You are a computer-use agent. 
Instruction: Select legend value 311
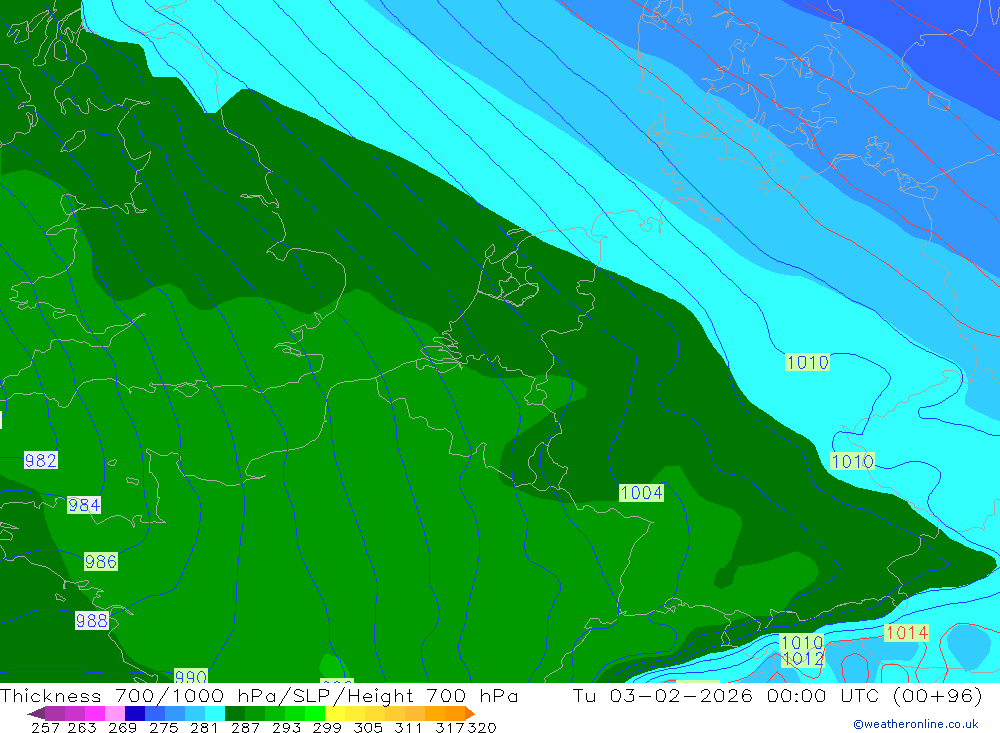(408, 728)
